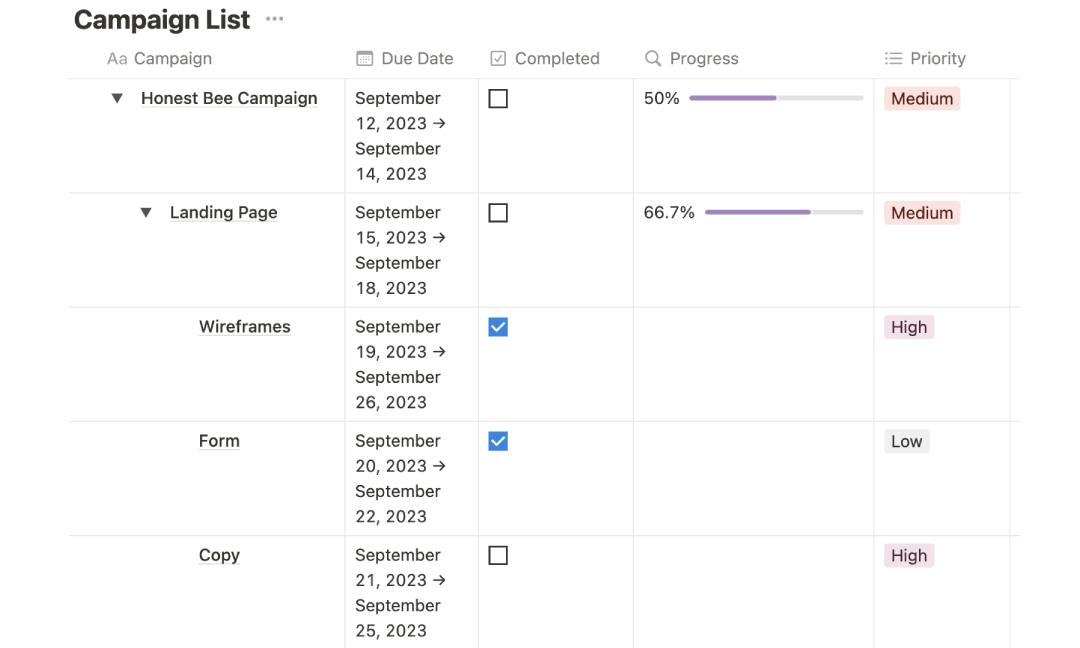The image size is (1080, 648).
Task: Uncheck the Completed box for Wireframes
Action: (498, 326)
